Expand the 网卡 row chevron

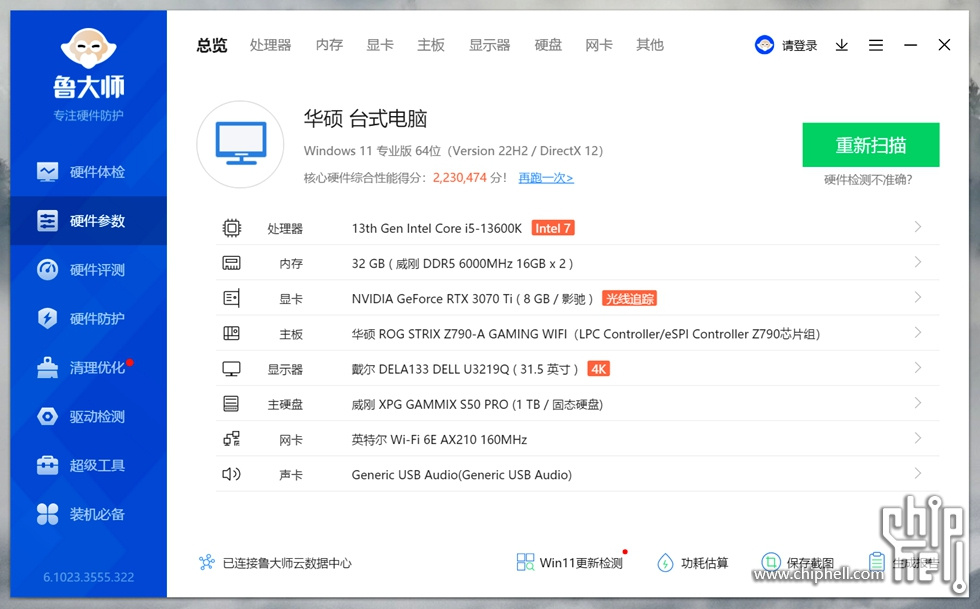[x=918, y=438]
